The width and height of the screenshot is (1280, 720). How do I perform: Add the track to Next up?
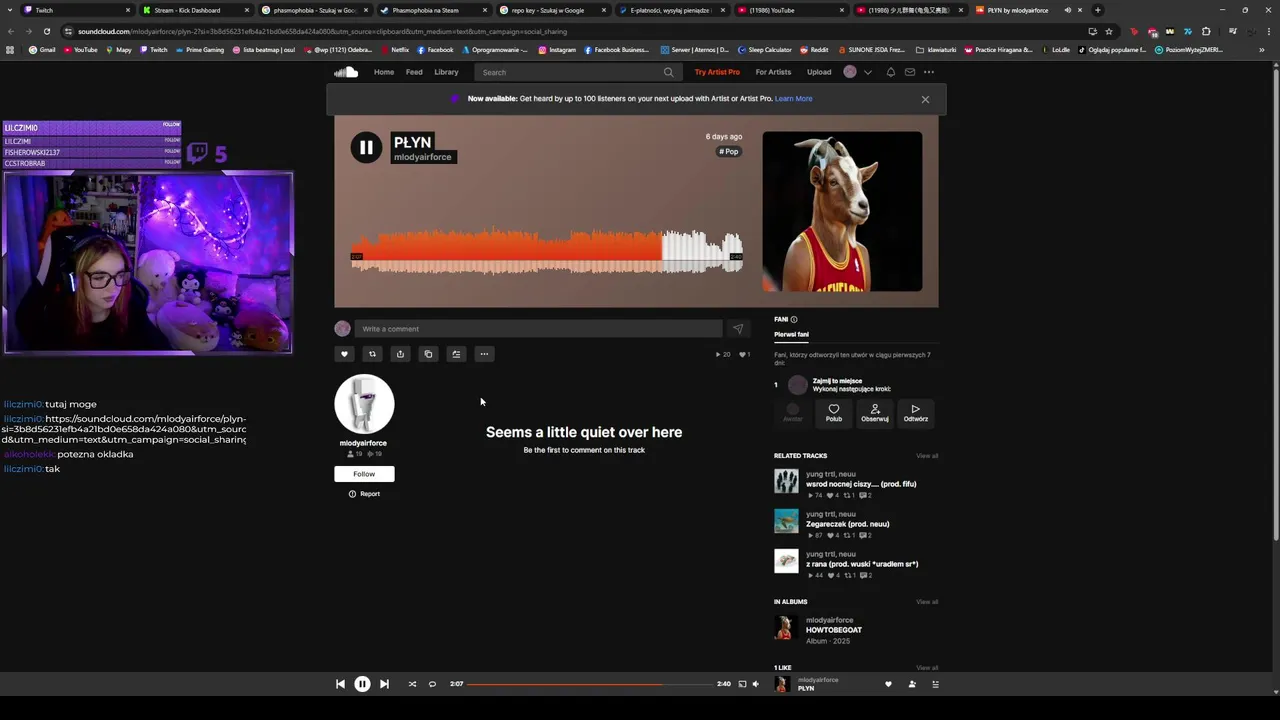pos(456,354)
